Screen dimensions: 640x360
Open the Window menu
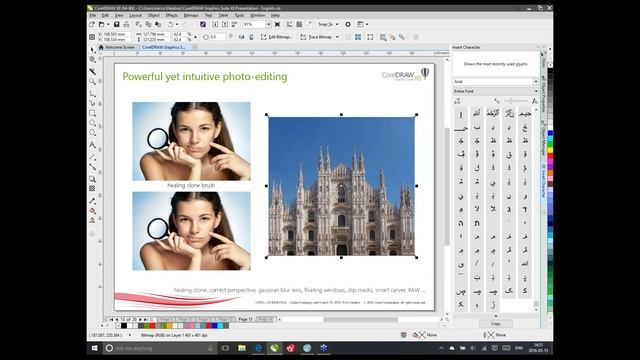257,16
